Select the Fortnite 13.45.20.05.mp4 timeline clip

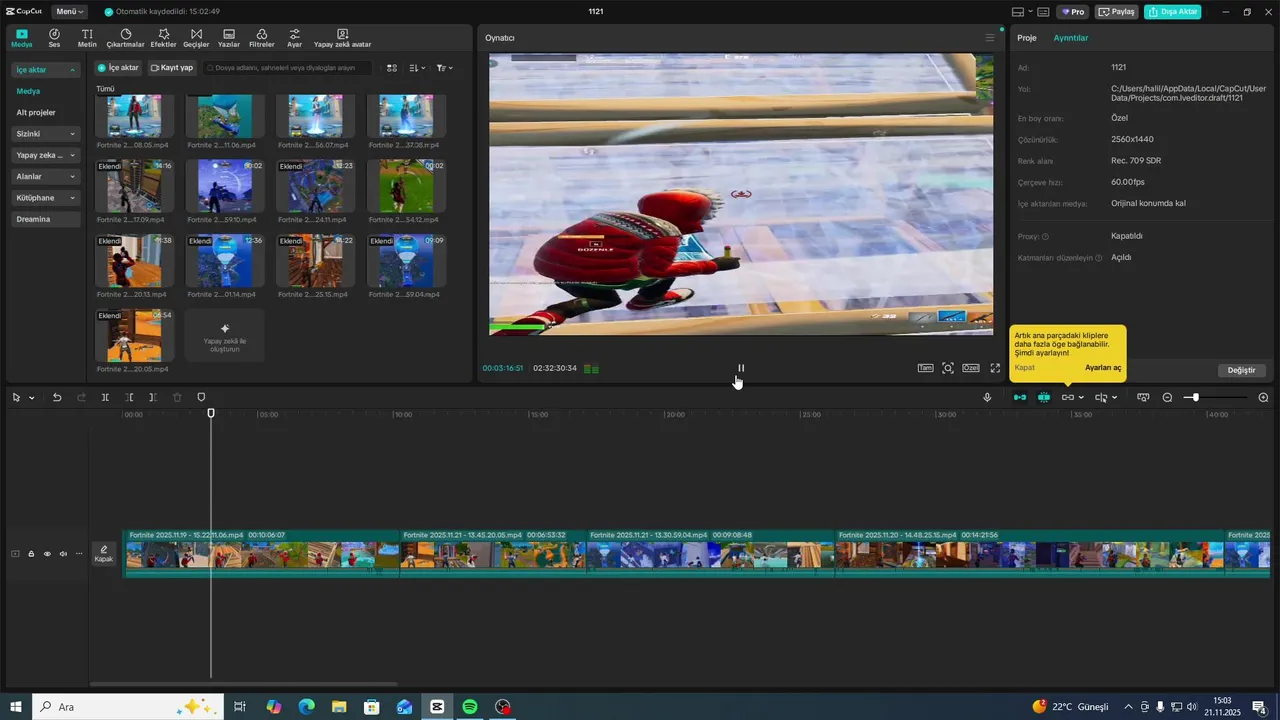pyautogui.click(x=493, y=553)
